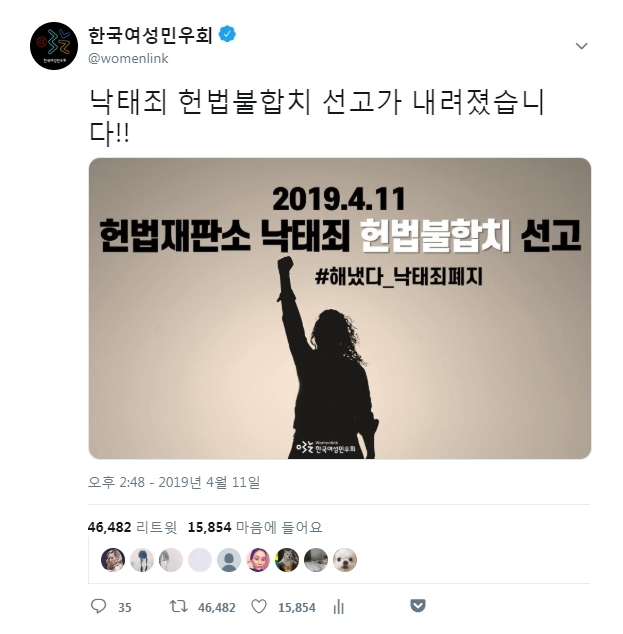This screenshot has width=623, height=634.
Task: View the 46,482 리트윗 list
Action: coord(132,527)
